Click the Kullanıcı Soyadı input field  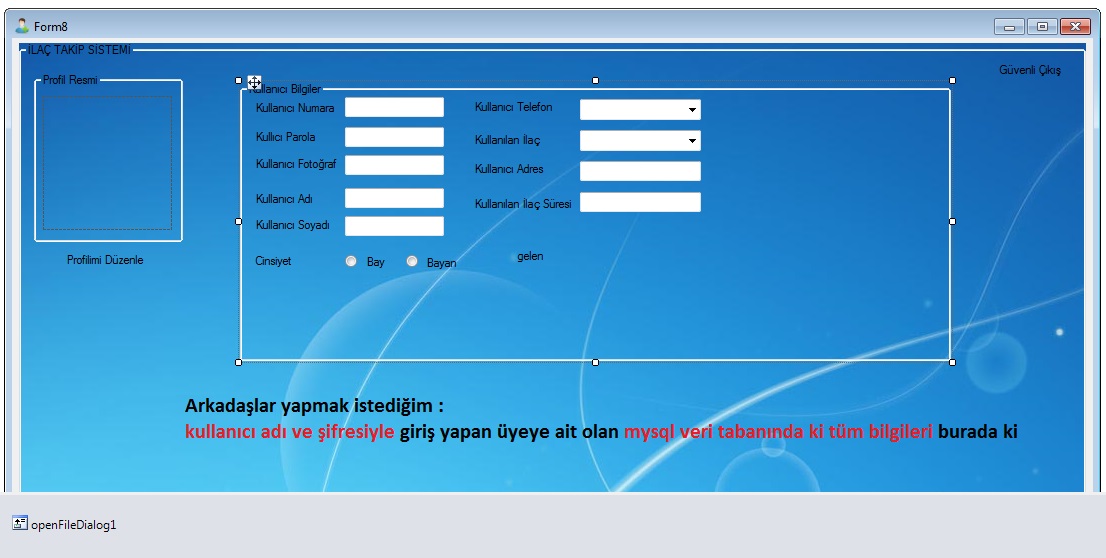394,226
